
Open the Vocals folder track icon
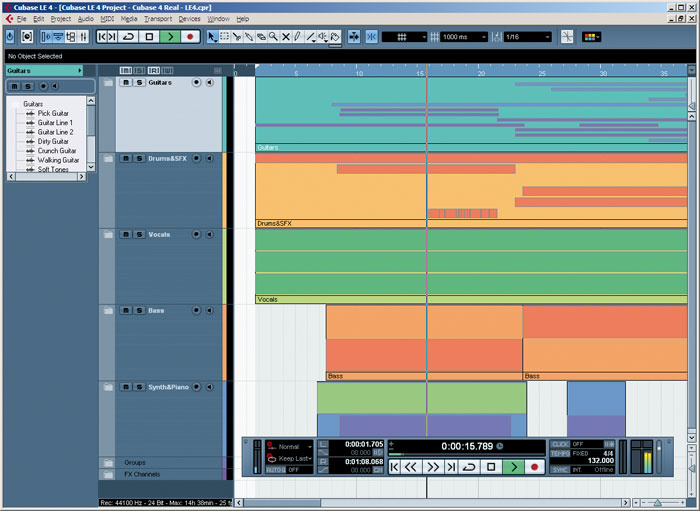click(109, 235)
